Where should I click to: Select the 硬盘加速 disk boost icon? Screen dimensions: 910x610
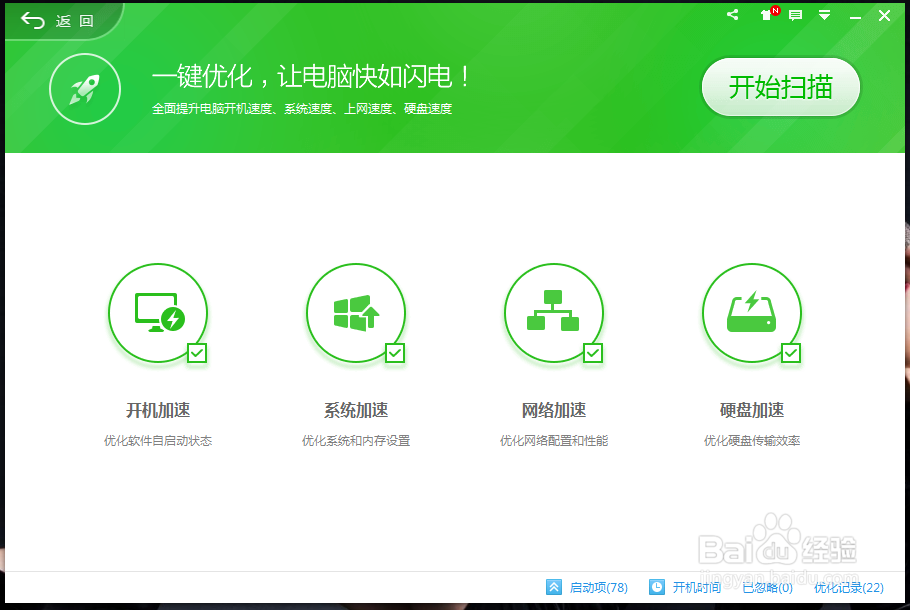[x=751, y=310]
